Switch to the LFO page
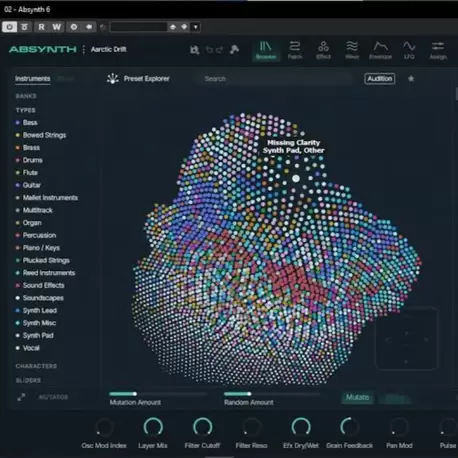Viewport: 458px width, 458px height. pyautogui.click(x=409, y=50)
